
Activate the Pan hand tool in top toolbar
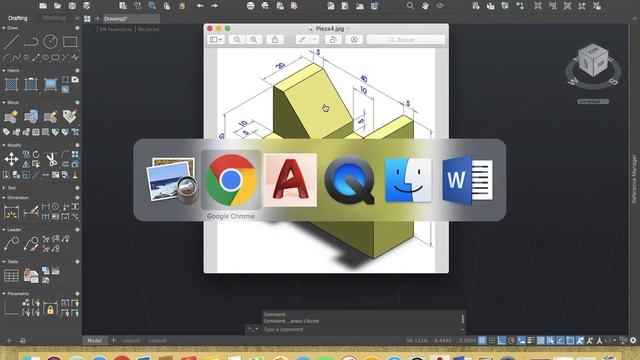click(x=425, y=6)
